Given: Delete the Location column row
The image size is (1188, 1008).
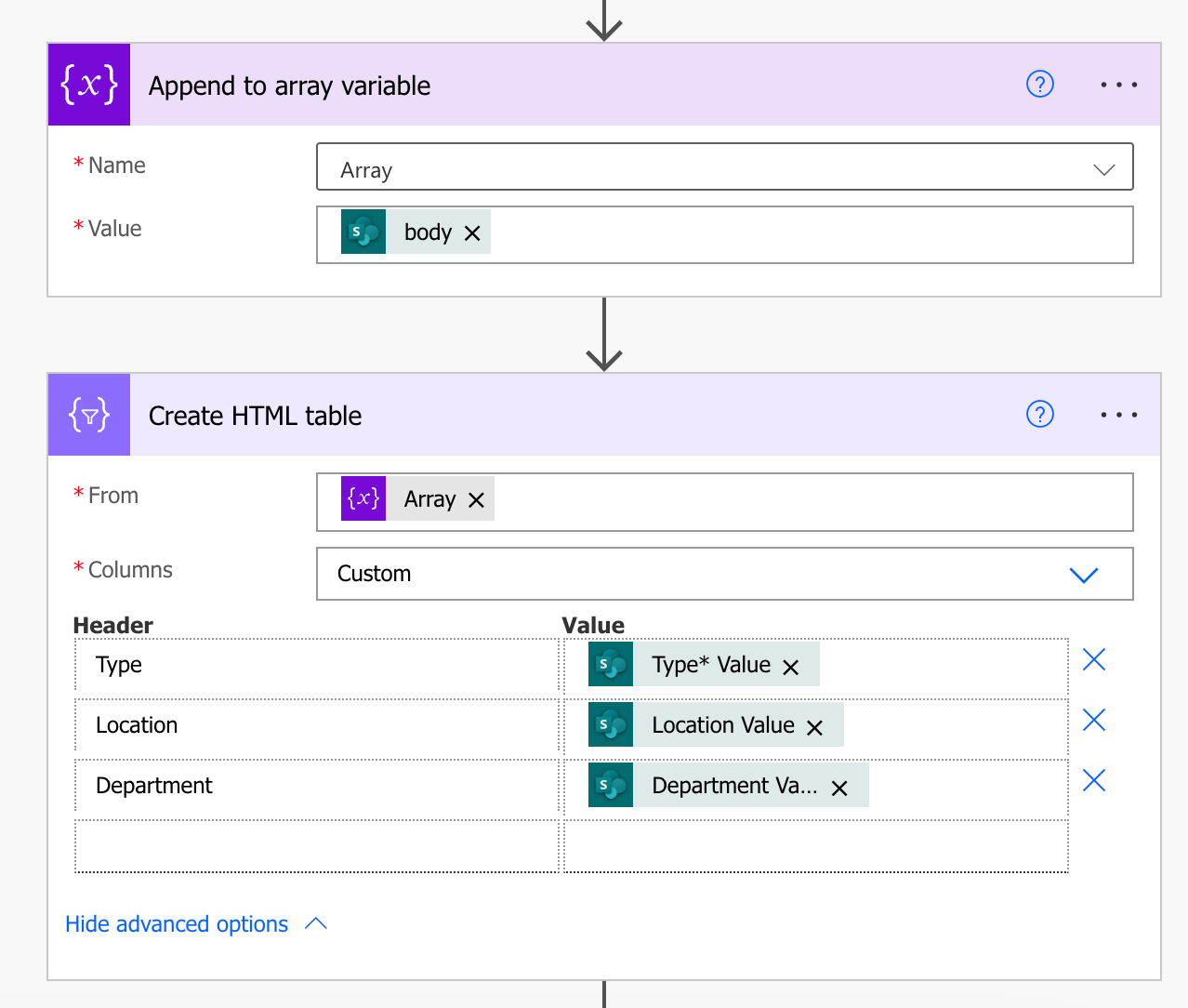Looking at the screenshot, I should click(x=1094, y=721).
